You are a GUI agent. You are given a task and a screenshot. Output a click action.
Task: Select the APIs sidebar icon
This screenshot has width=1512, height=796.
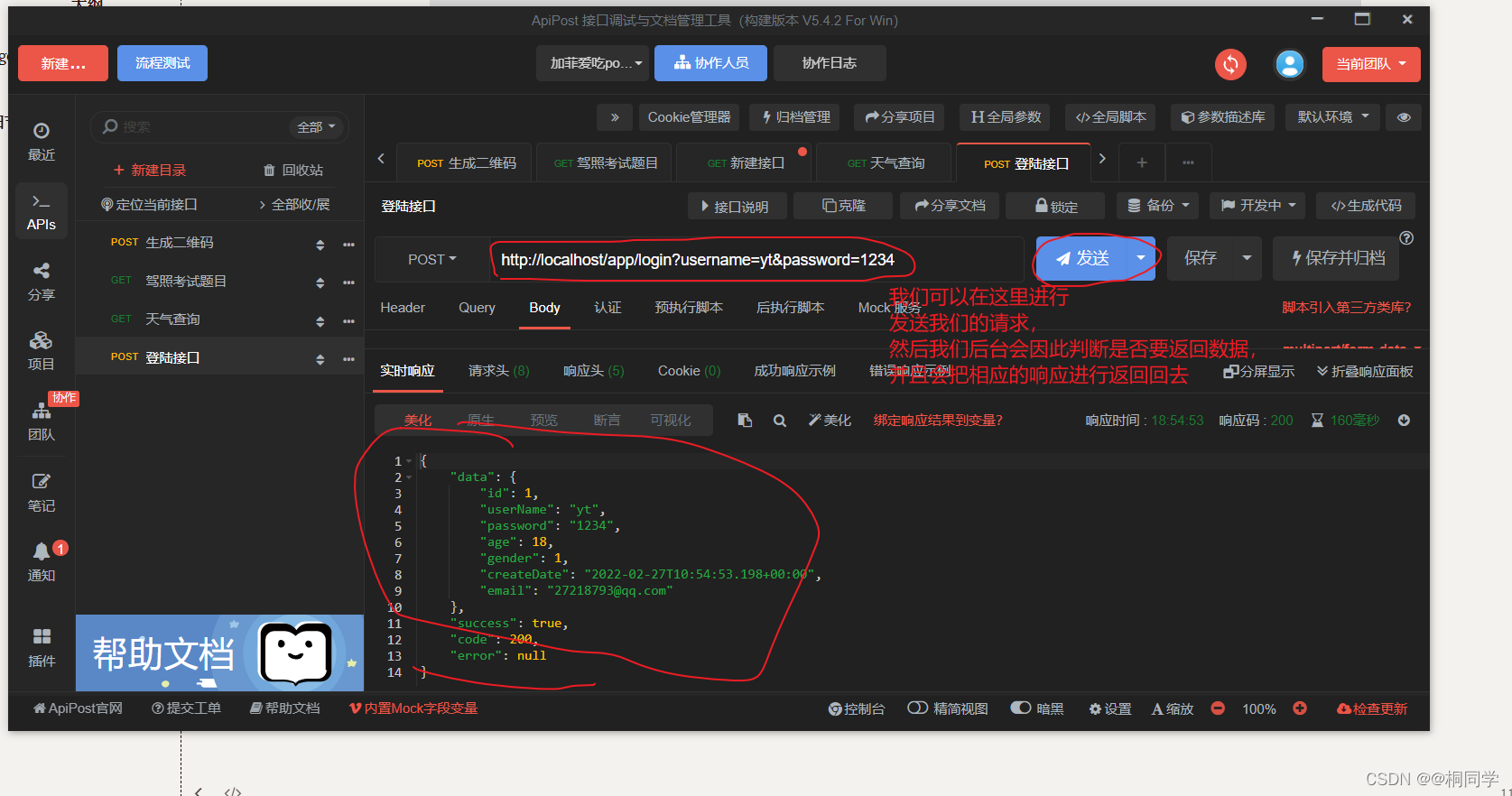pos(42,212)
